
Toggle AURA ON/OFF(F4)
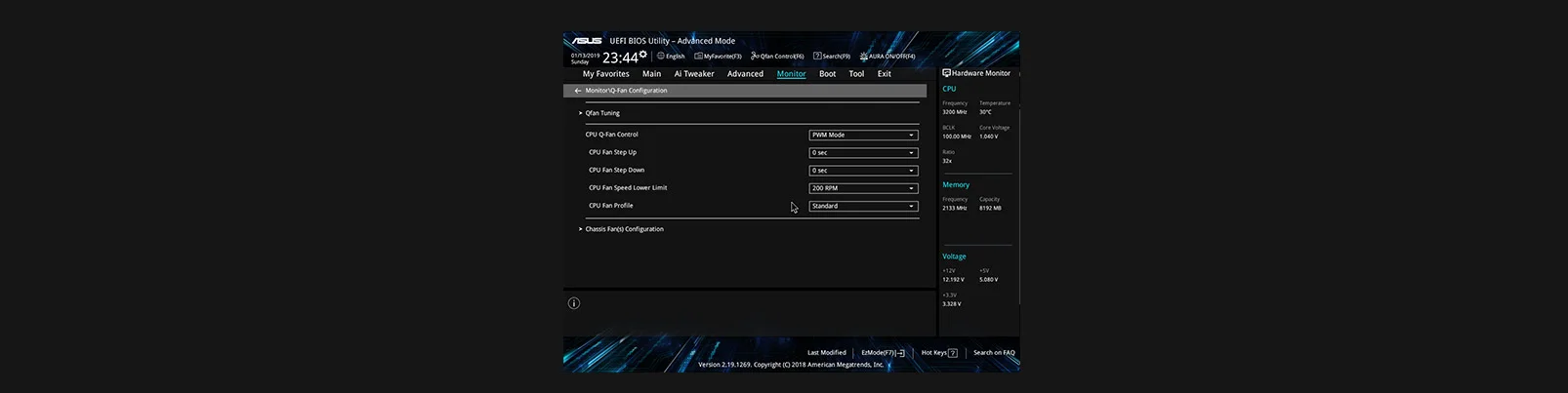click(x=892, y=57)
